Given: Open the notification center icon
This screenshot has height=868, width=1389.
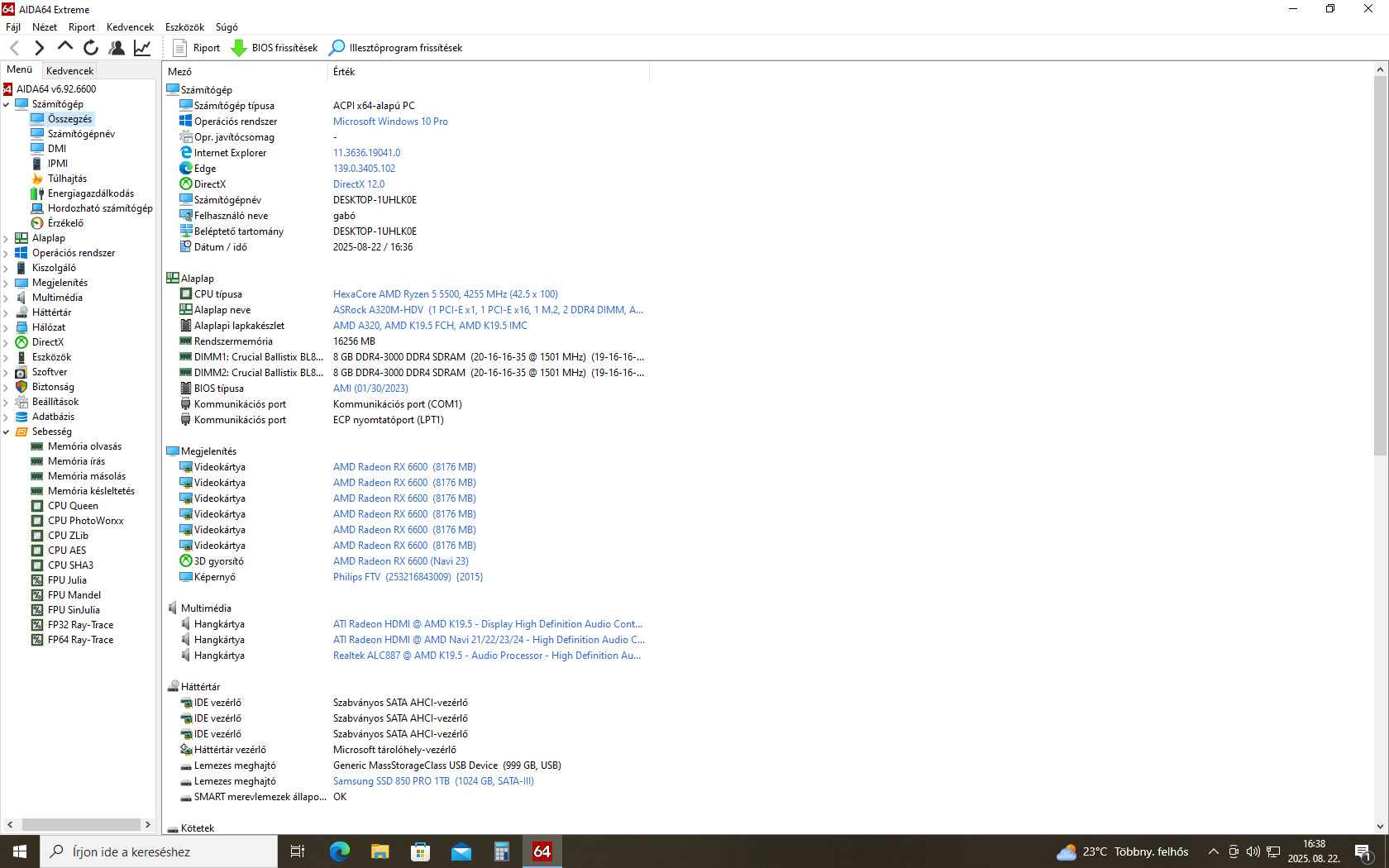Looking at the screenshot, I should tap(1364, 851).
